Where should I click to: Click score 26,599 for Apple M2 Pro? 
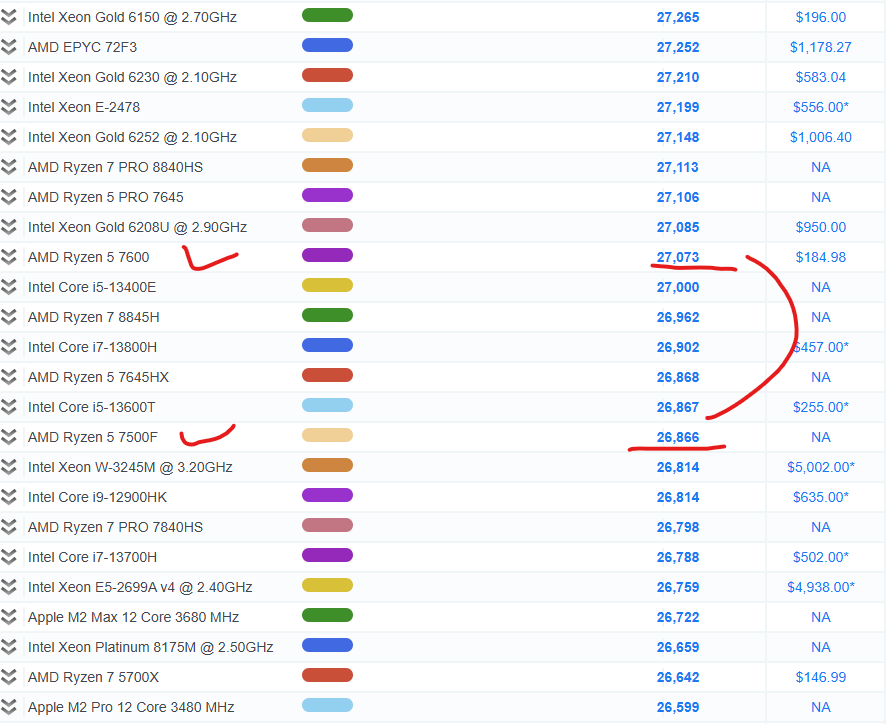677,707
